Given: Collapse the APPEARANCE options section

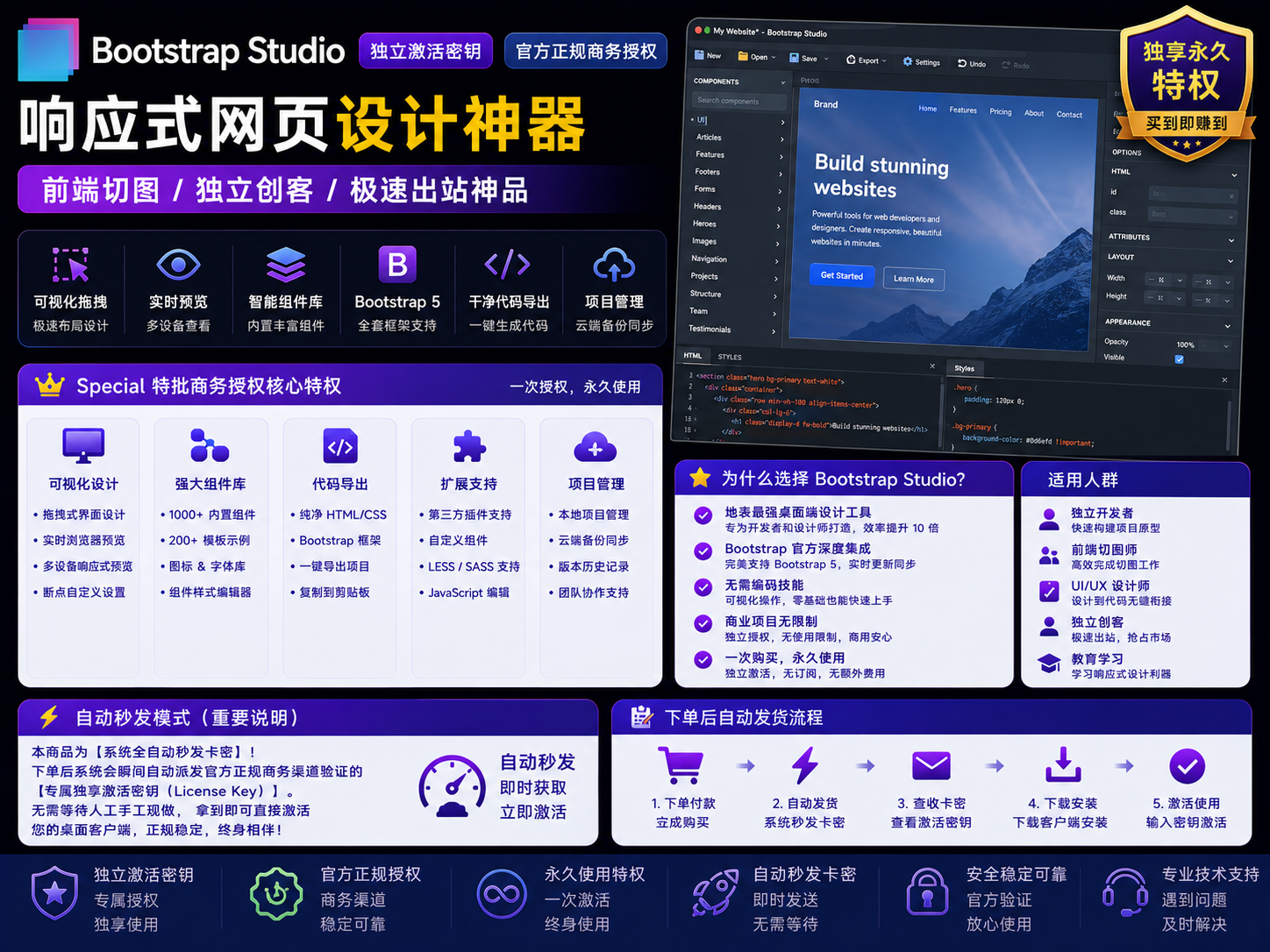Looking at the screenshot, I should click(x=1228, y=325).
